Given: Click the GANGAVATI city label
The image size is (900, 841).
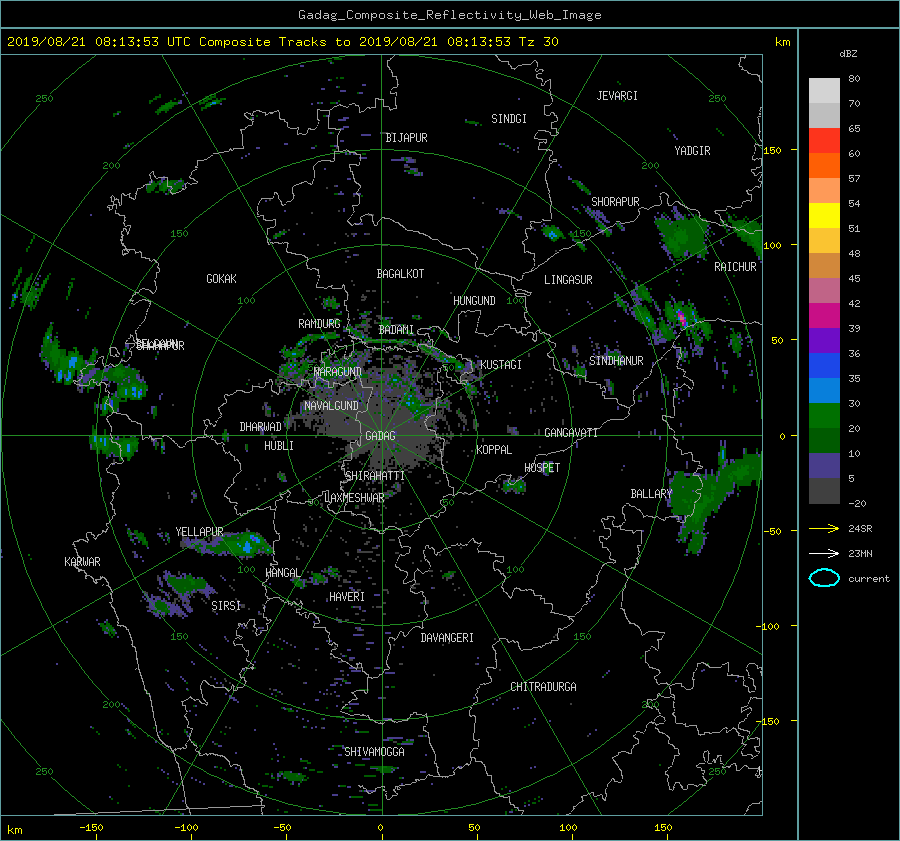Looking at the screenshot, I should click(571, 433).
